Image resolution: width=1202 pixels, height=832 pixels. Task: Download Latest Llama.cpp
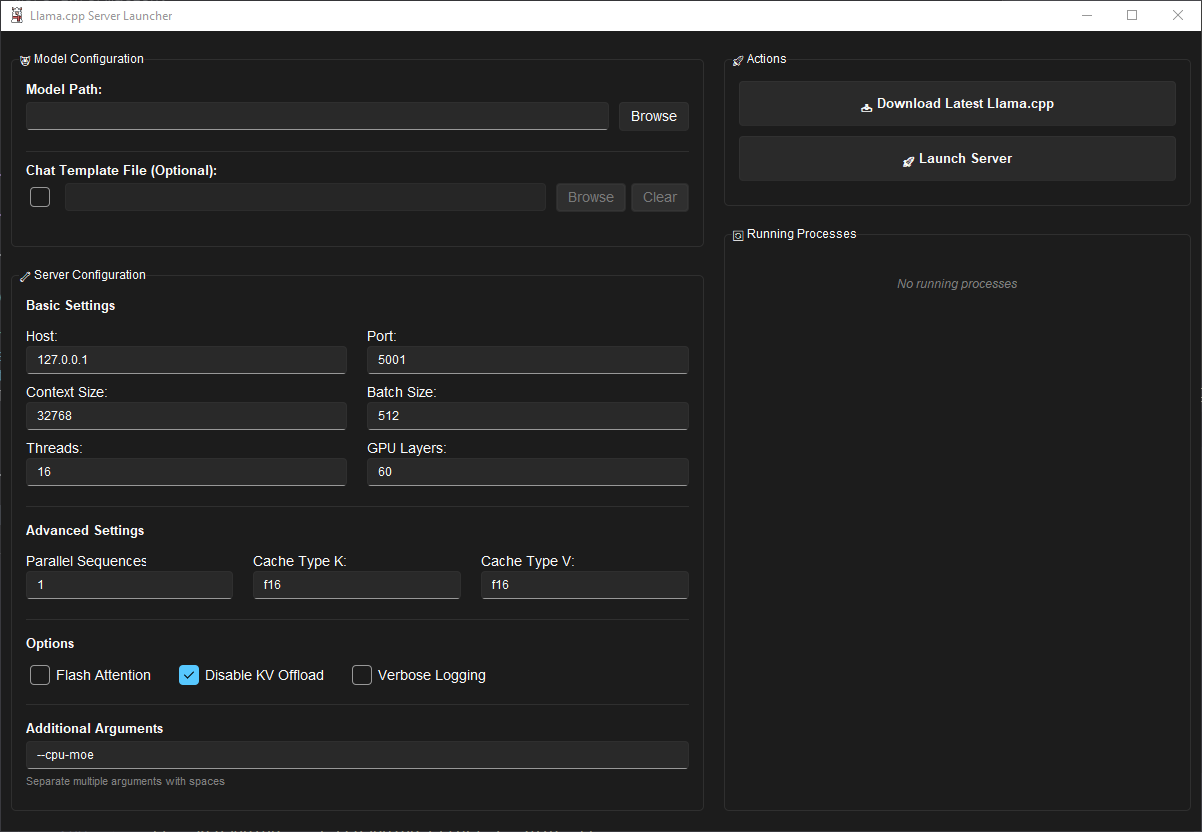click(957, 104)
